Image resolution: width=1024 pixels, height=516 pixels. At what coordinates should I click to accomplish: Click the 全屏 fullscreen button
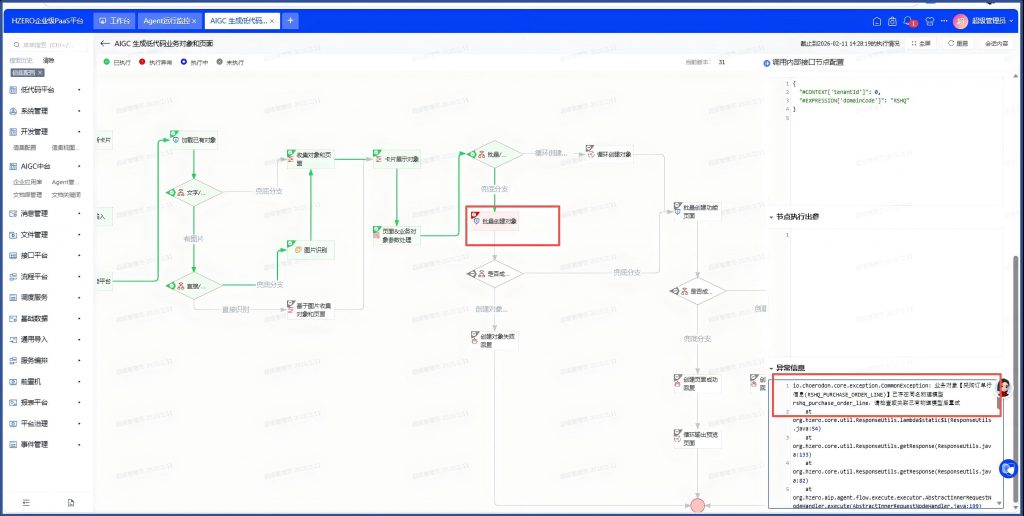click(x=921, y=44)
